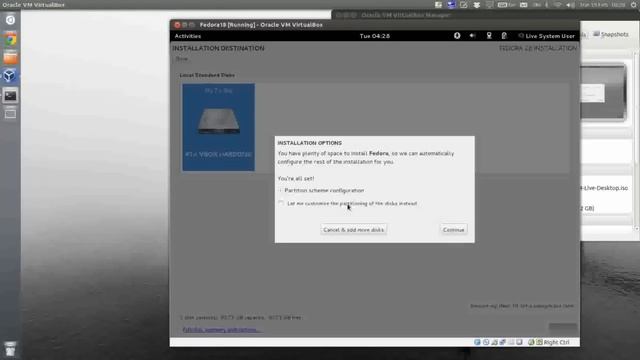
Task: Click the Snapshots button in VirtualBox Manager
Action: pyautogui.click(x=611, y=34)
